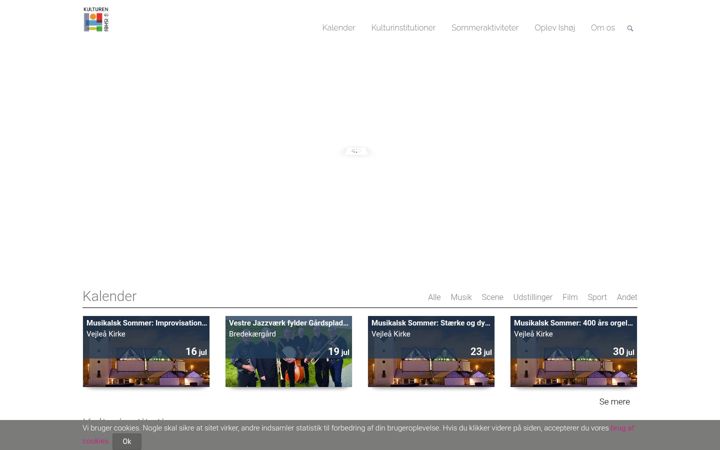Open Musikalsk Sommer: Improvisation event on 16 jul
720x450 pixels.
point(146,351)
